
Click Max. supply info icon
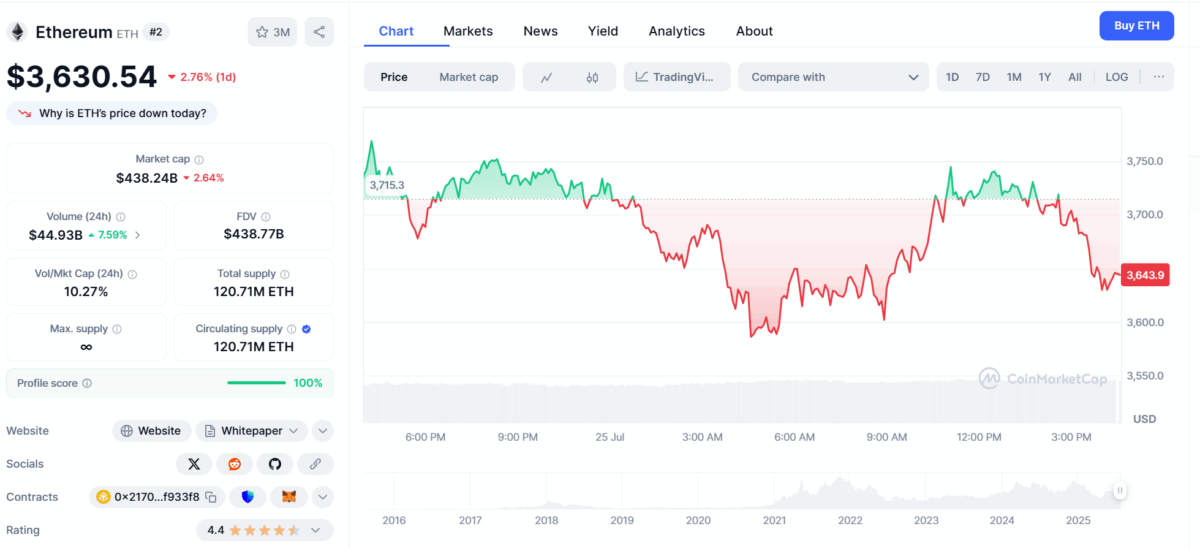click(x=117, y=329)
